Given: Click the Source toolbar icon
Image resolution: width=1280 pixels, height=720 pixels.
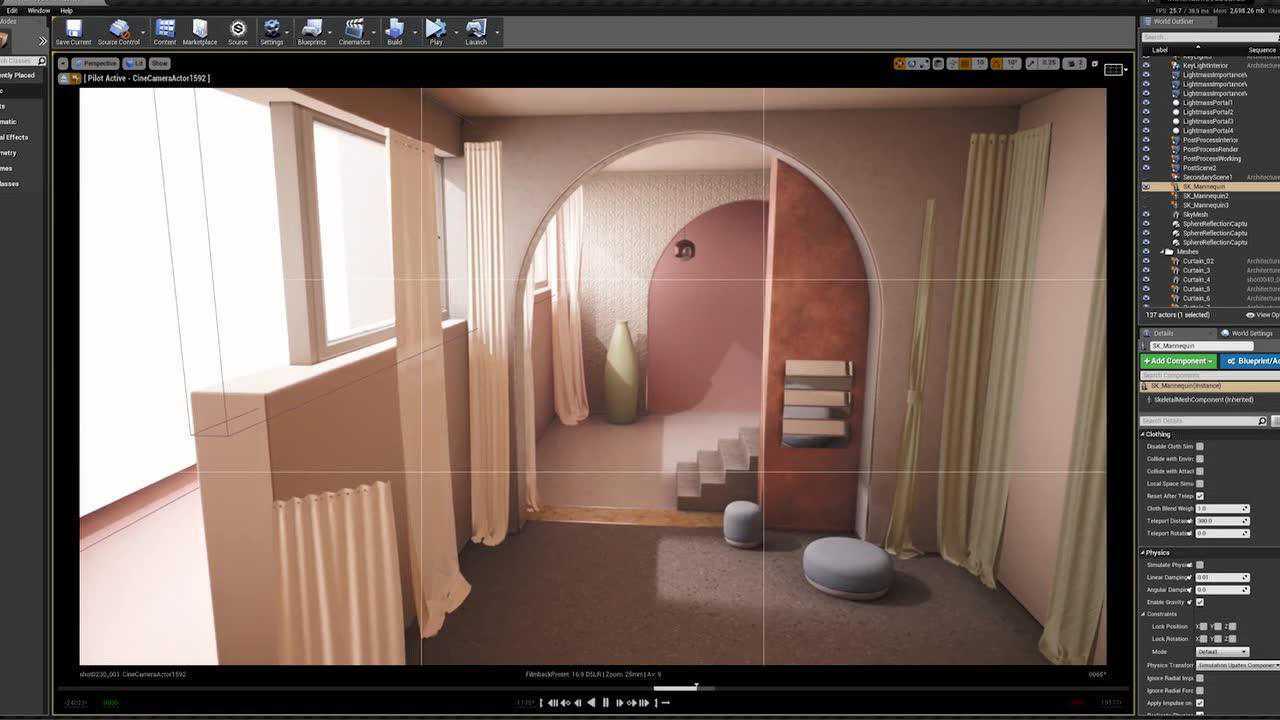Looking at the screenshot, I should (238, 32).
